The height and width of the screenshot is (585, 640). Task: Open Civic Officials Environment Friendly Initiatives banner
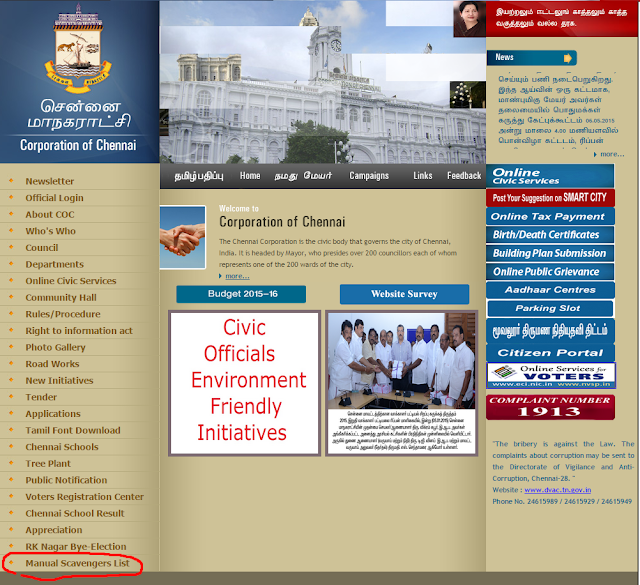pos(244,383)
